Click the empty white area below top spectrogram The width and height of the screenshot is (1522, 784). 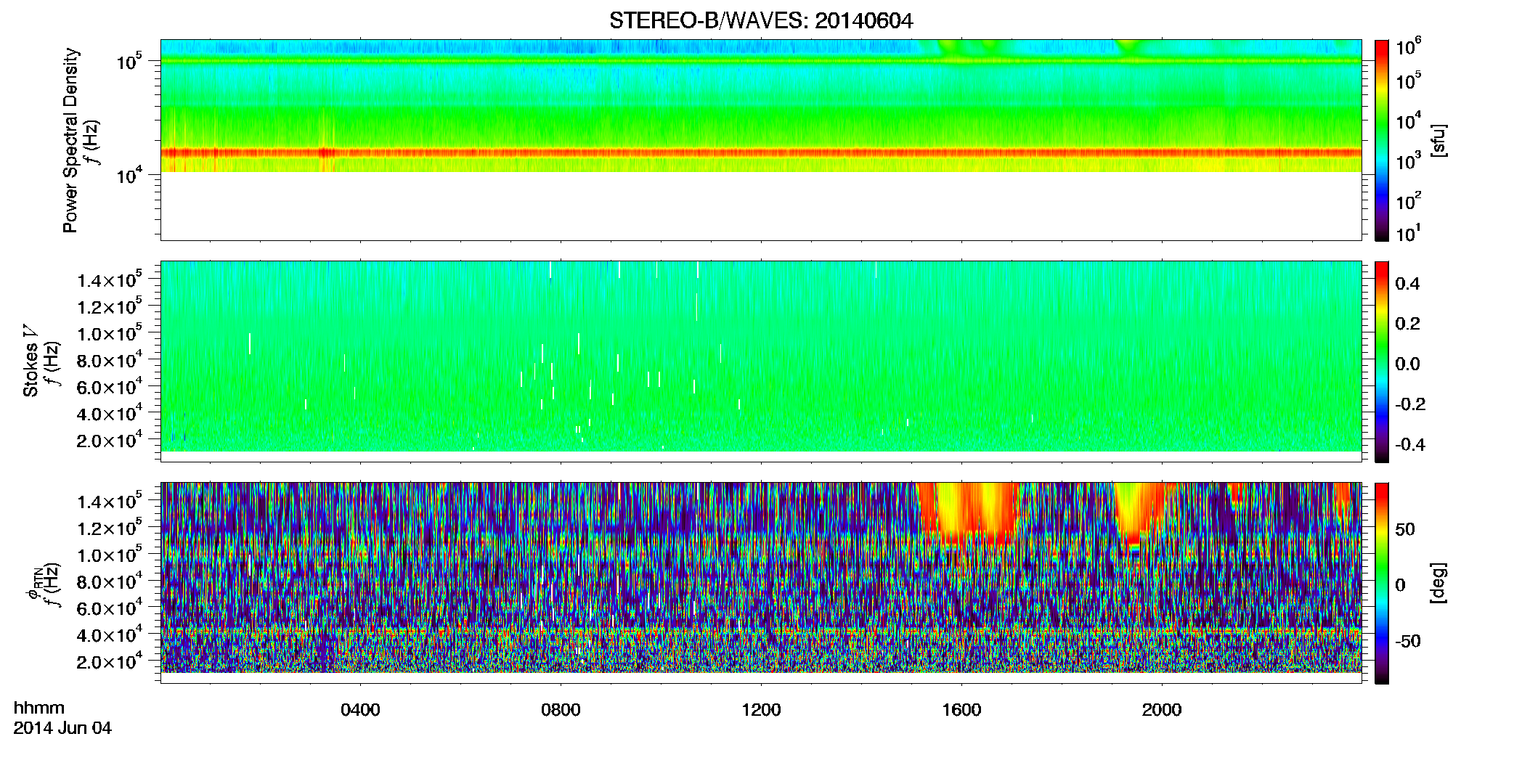coord(761,206)
